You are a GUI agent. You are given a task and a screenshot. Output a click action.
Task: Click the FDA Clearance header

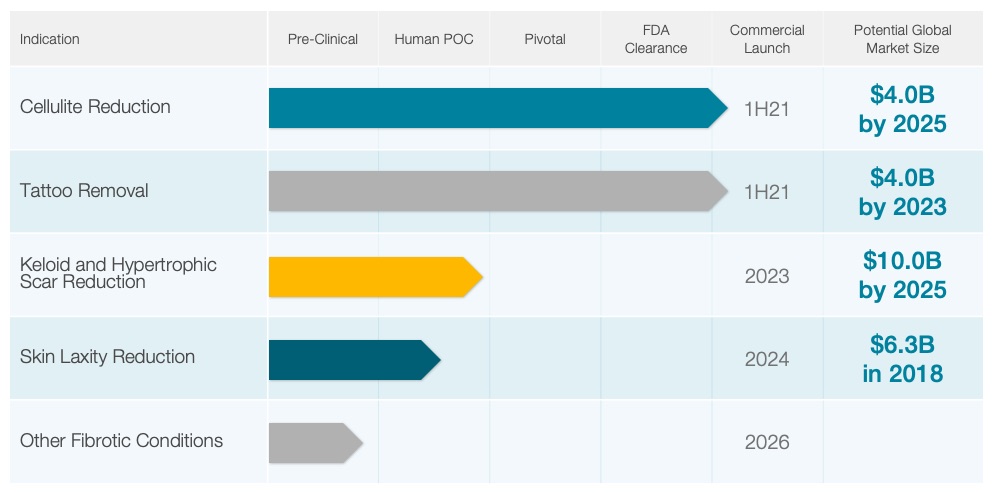[x=656, y=39]
